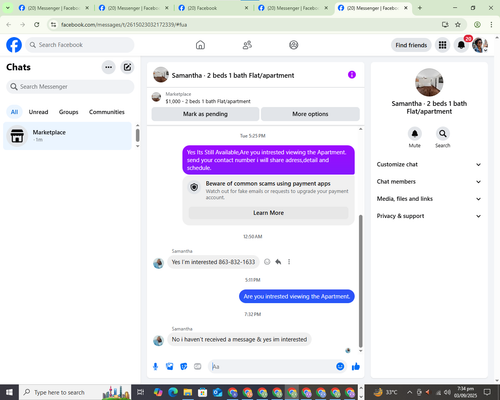Open the Marketplace chat in the list

(67, 136)
